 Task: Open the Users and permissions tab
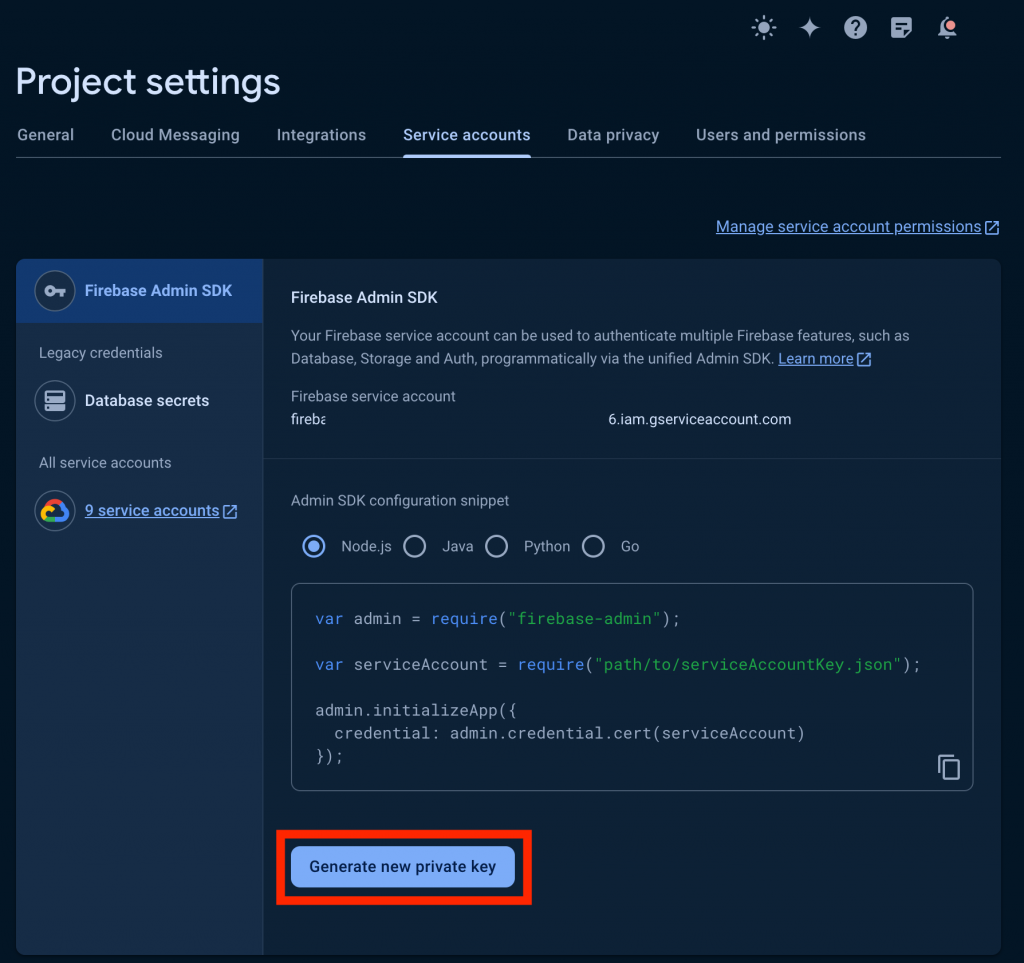click(x=781, y=135)
